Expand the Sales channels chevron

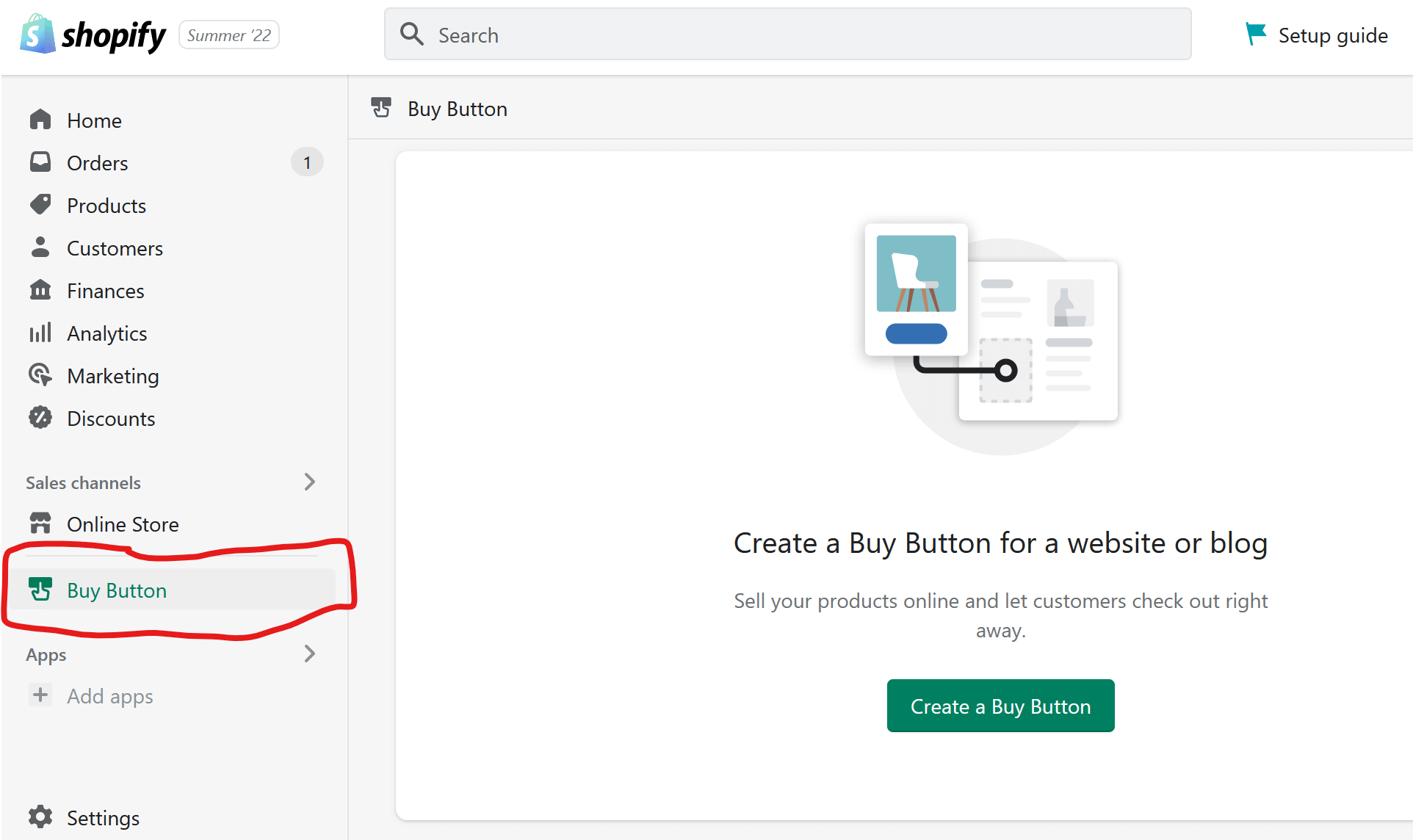click(x=309, y=482)
